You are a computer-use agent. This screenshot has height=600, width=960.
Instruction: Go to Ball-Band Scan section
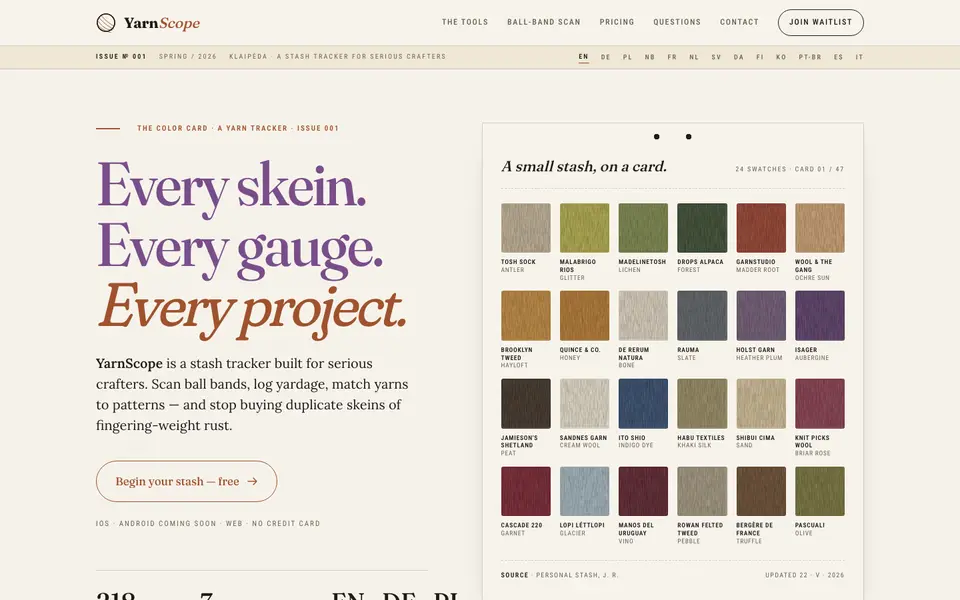tap(544, 22)
